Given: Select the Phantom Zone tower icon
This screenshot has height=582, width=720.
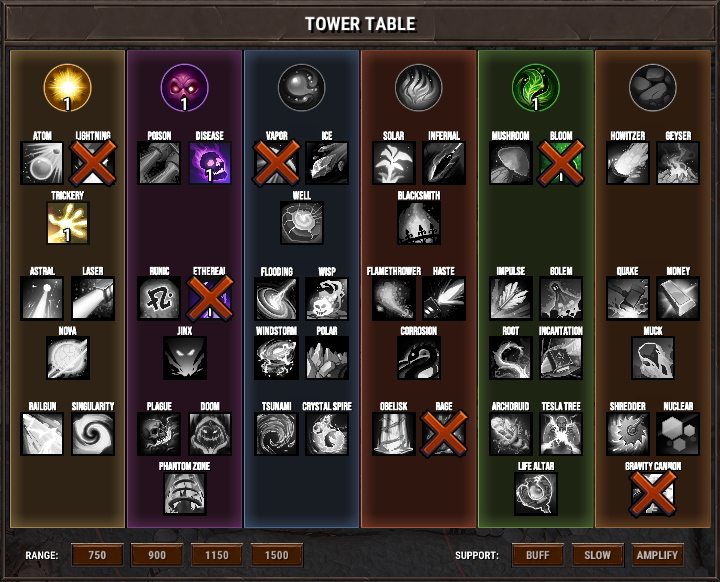Looking at the screenshot, I should [185, 494].
